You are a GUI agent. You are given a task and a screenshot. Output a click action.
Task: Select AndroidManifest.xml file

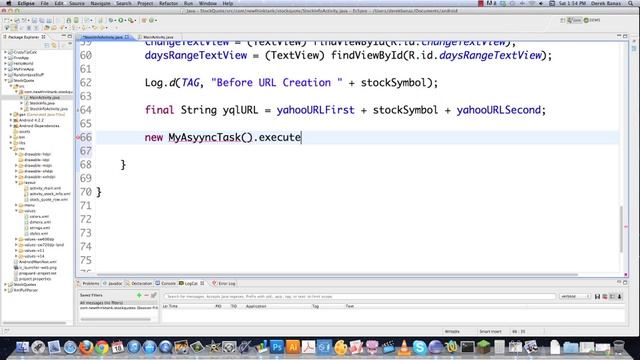(x=38, y=262)
